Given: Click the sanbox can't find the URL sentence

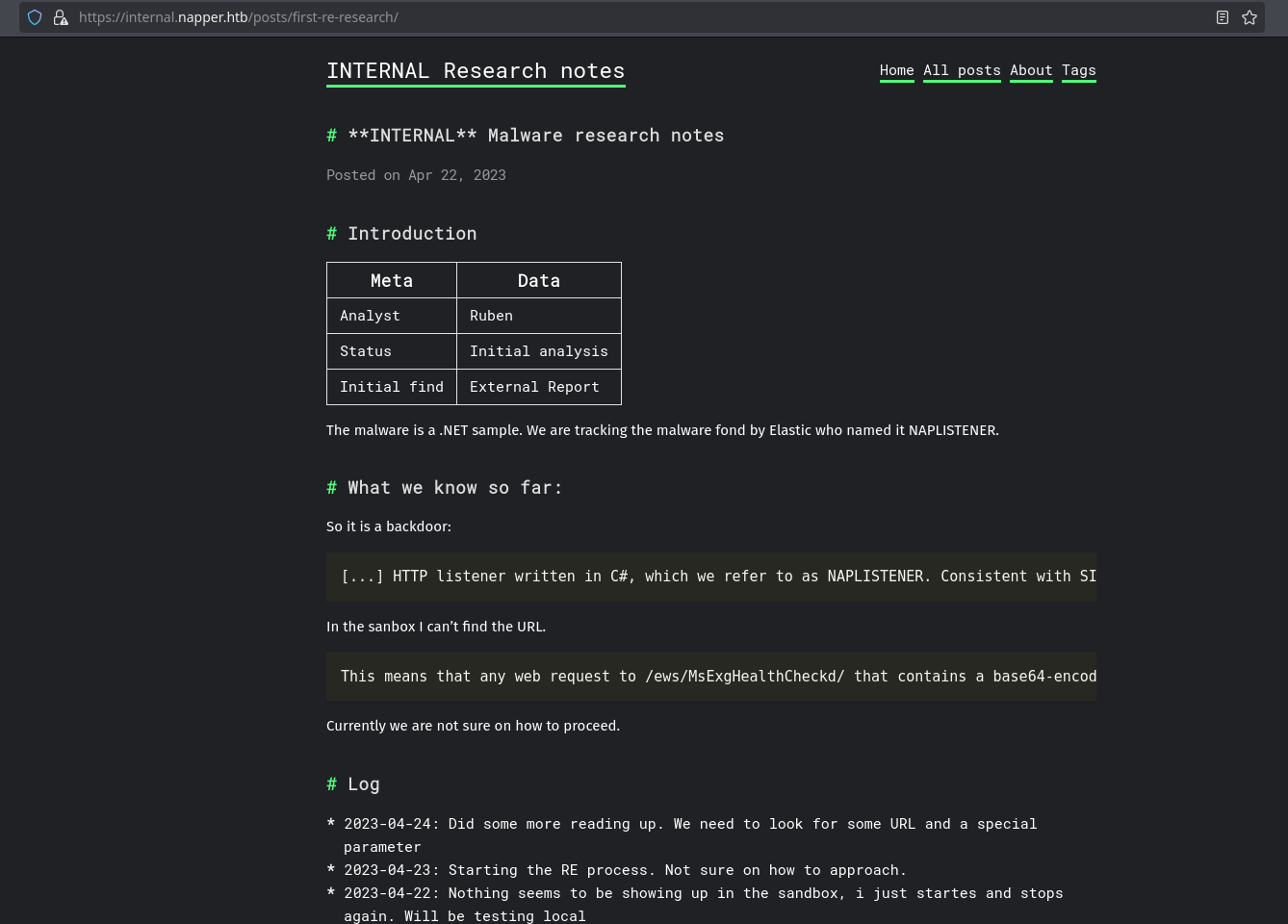Looking at the screenshot, I should pos(436,627).
